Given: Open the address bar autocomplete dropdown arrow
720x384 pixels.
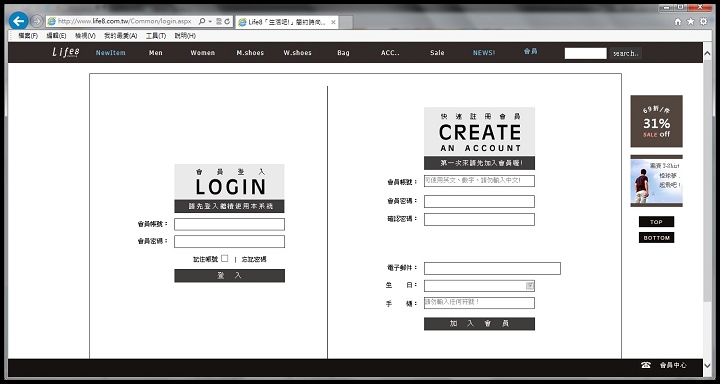Looking at the screenshot, I should [x=210, y=21].
